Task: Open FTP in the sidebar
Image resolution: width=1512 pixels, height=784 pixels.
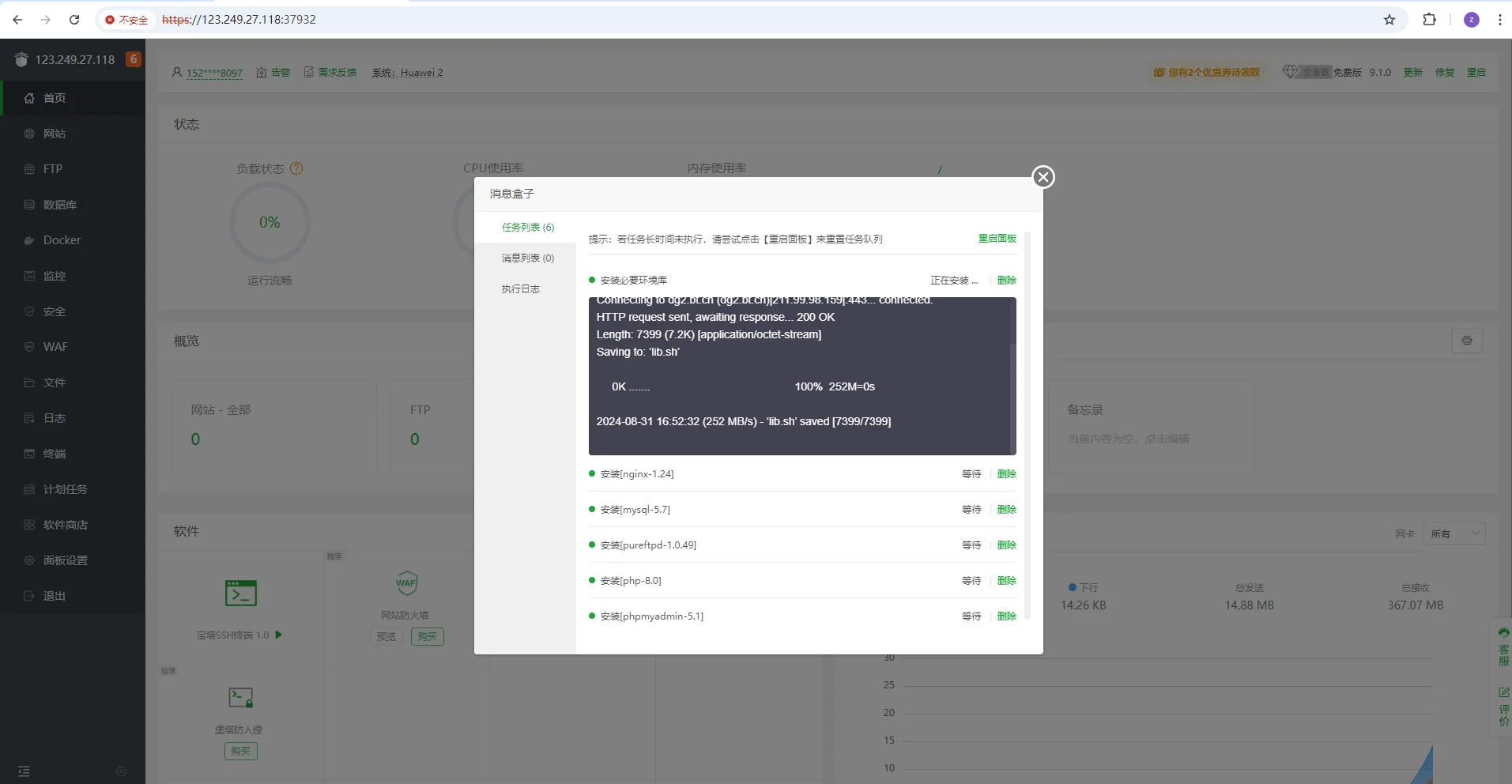Action: tap(73, 169)
